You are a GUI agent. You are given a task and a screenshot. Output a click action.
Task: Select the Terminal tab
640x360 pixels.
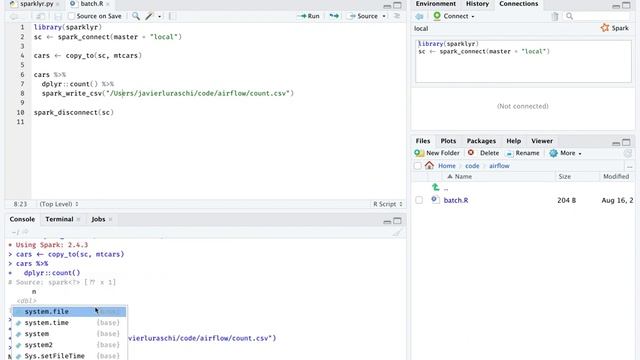59,219
